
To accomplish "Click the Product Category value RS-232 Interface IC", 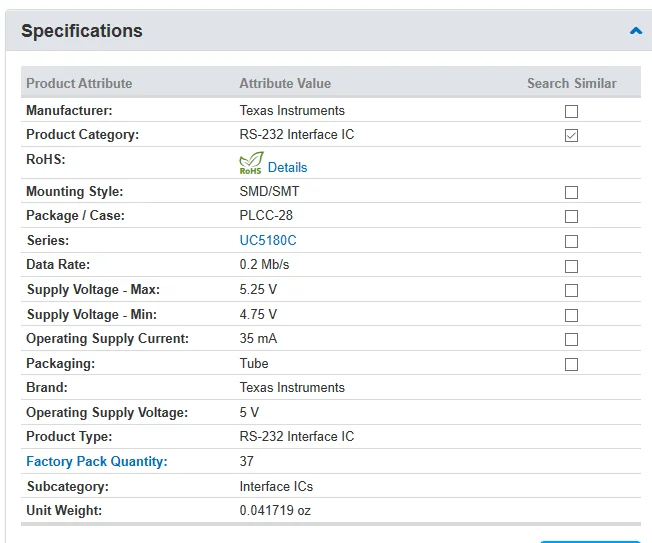I will pyautogui.click(x=297, y=135).
